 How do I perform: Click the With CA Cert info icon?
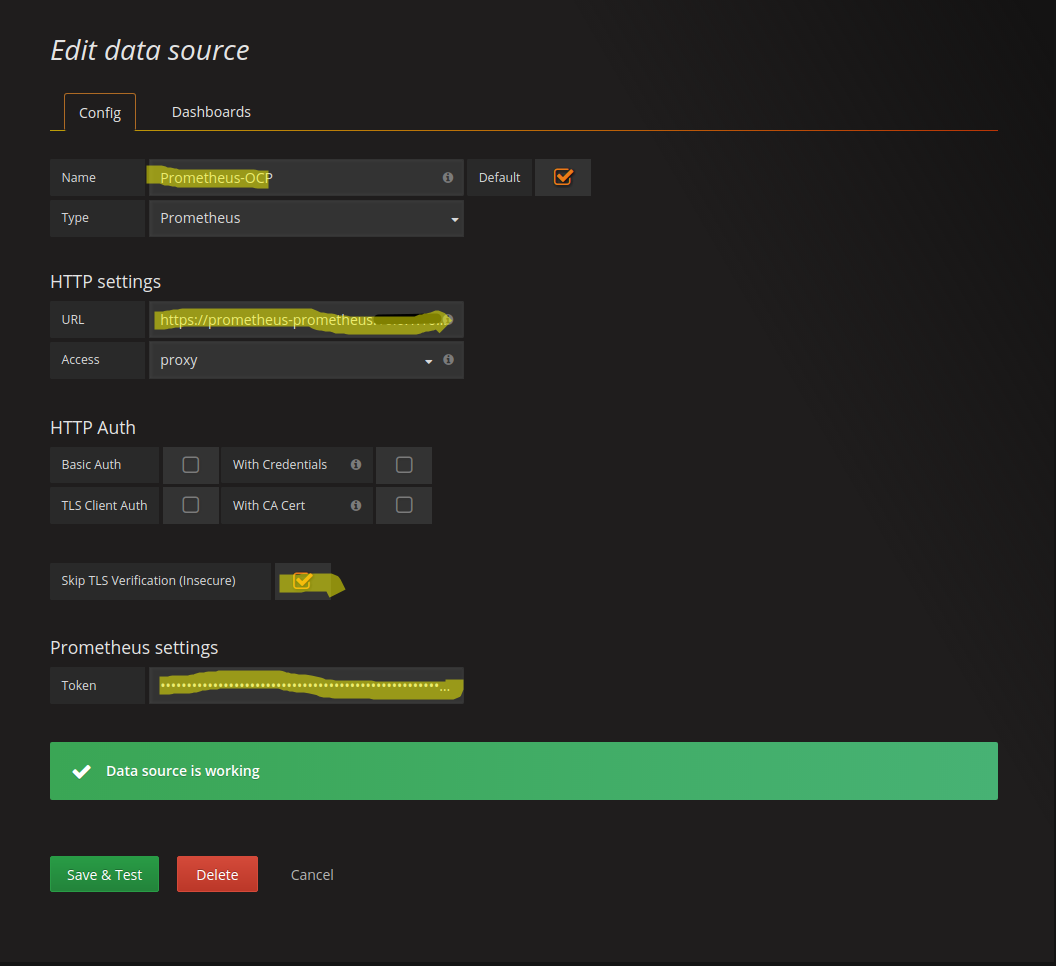point(355,506)
